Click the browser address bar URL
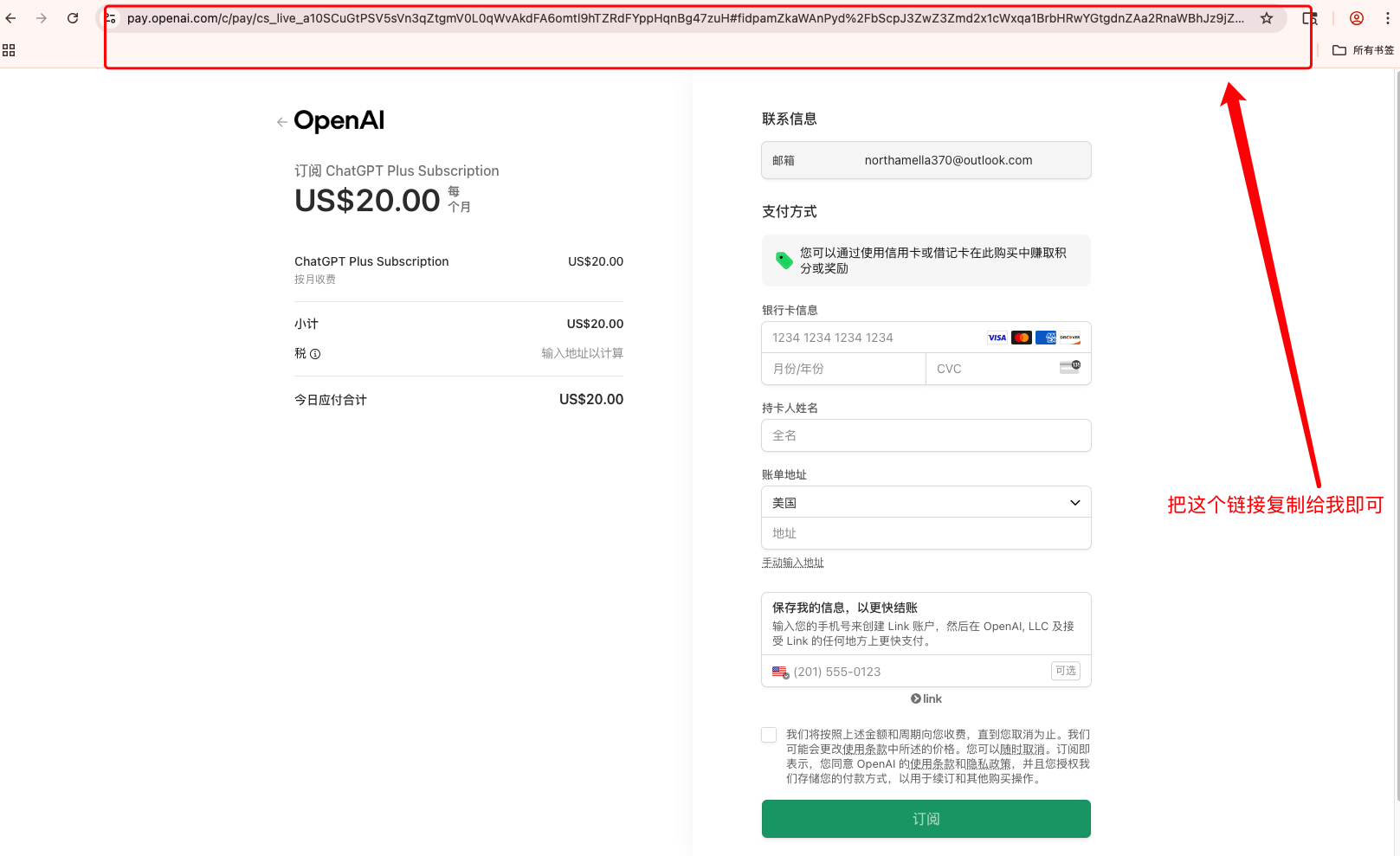1400x856 pixels. [x=684, y=18]
